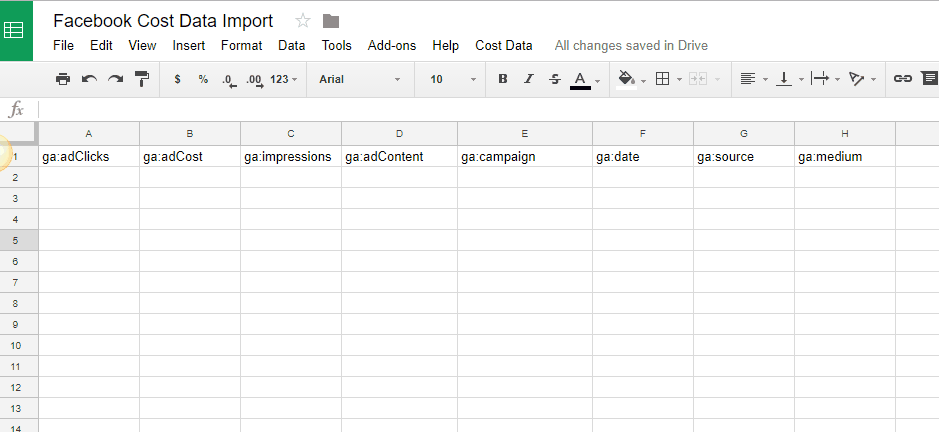Click the Insert comment icon
Viewport: 939px width, 432px height.
[x=929, y=78]
